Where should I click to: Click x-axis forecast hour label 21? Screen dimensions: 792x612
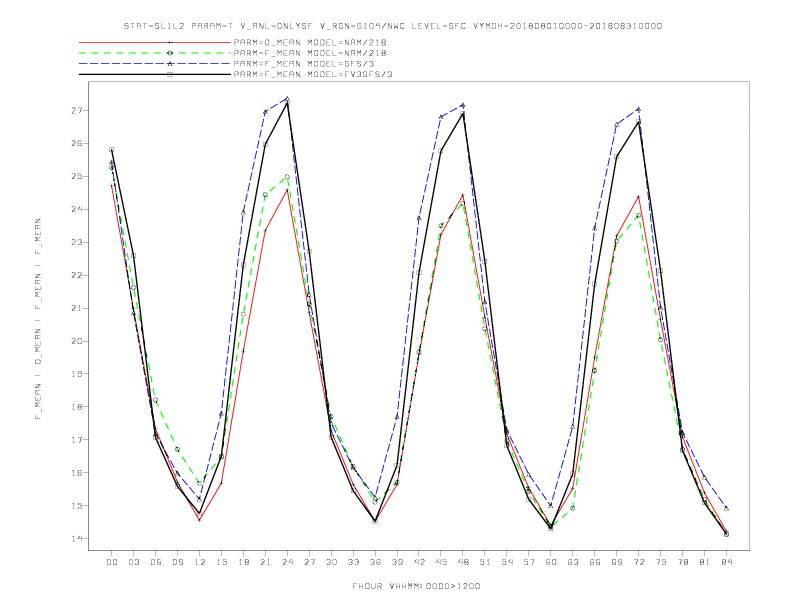265,562
